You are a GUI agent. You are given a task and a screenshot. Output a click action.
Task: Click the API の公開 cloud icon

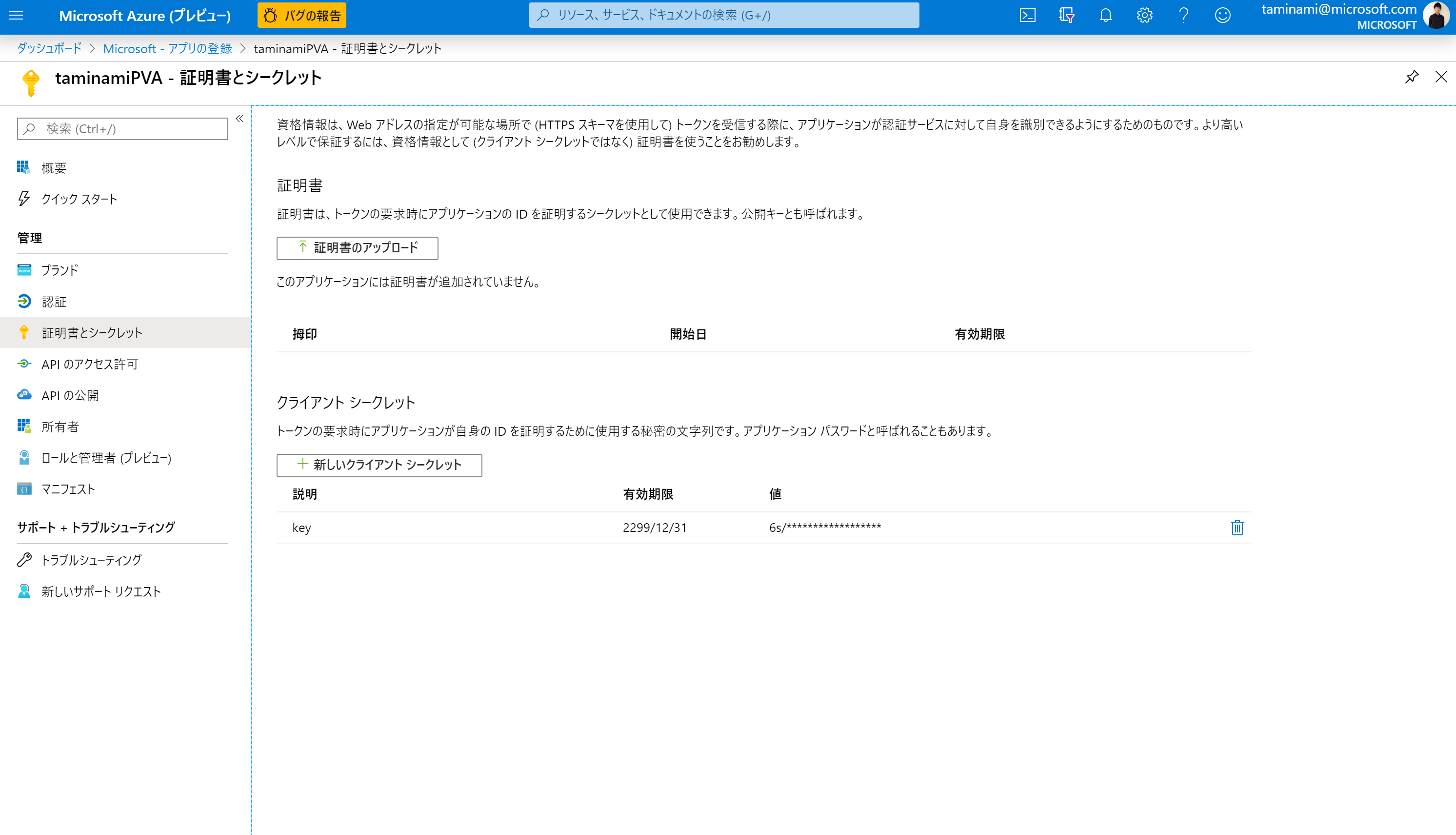(24, 394)
